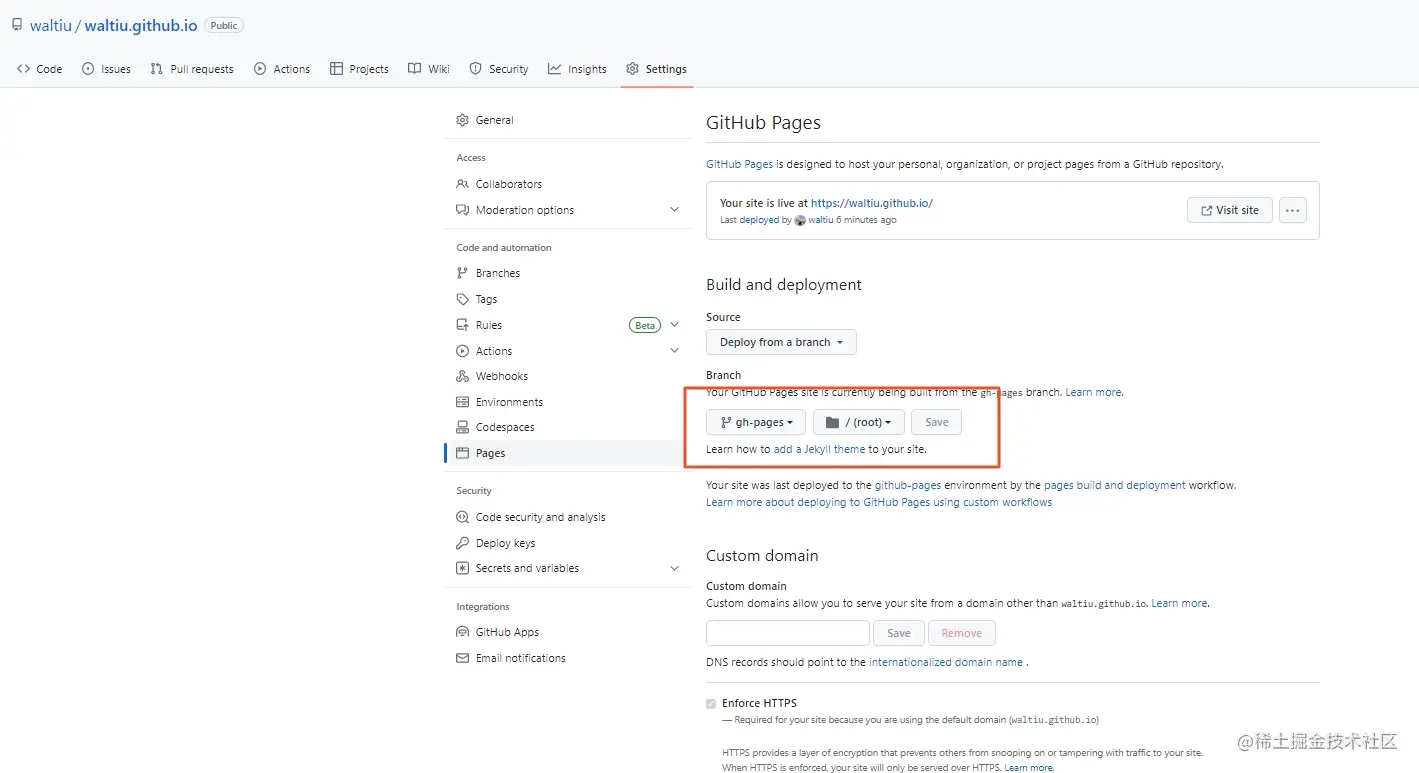Viewport: 1419px width, 773px height.
Task: Click the Beta badge next to Rules
Action: pos(645,325)
